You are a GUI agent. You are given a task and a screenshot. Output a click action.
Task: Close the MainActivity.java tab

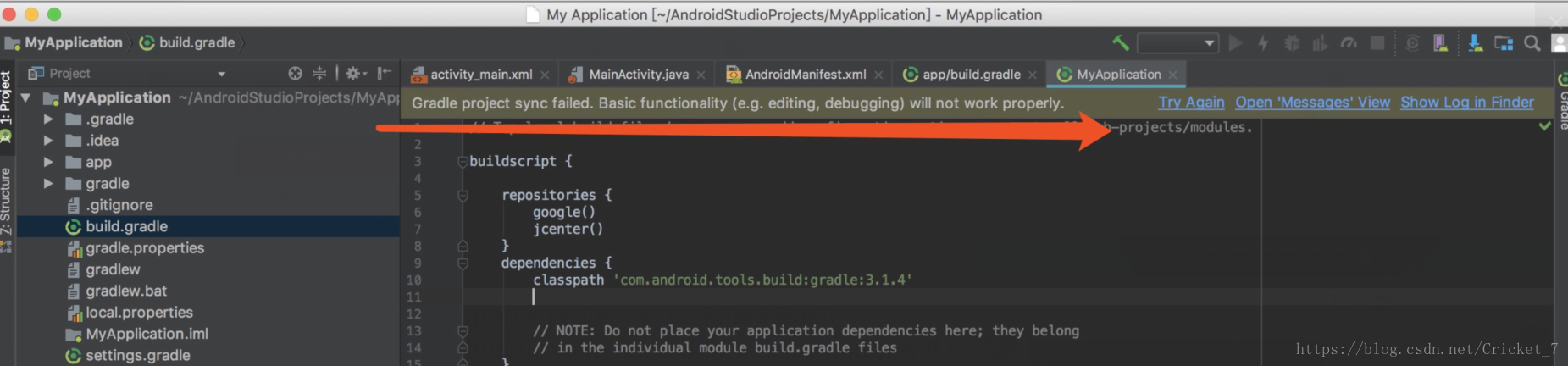point(701,75)
